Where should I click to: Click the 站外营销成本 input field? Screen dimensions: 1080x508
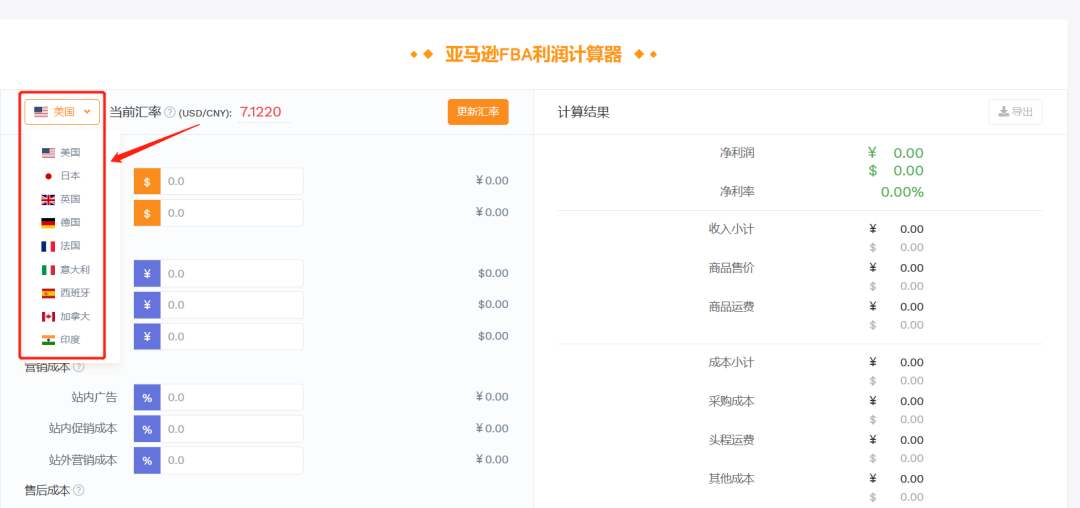coord(232,461)
